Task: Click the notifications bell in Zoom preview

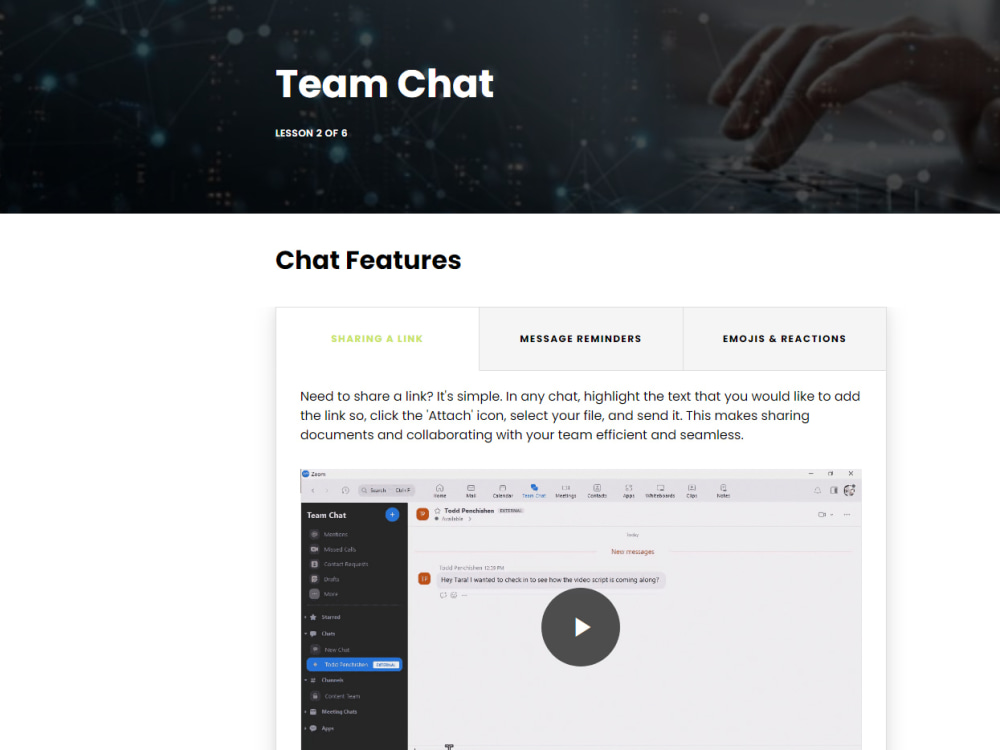Action: [x=817, y=490]
